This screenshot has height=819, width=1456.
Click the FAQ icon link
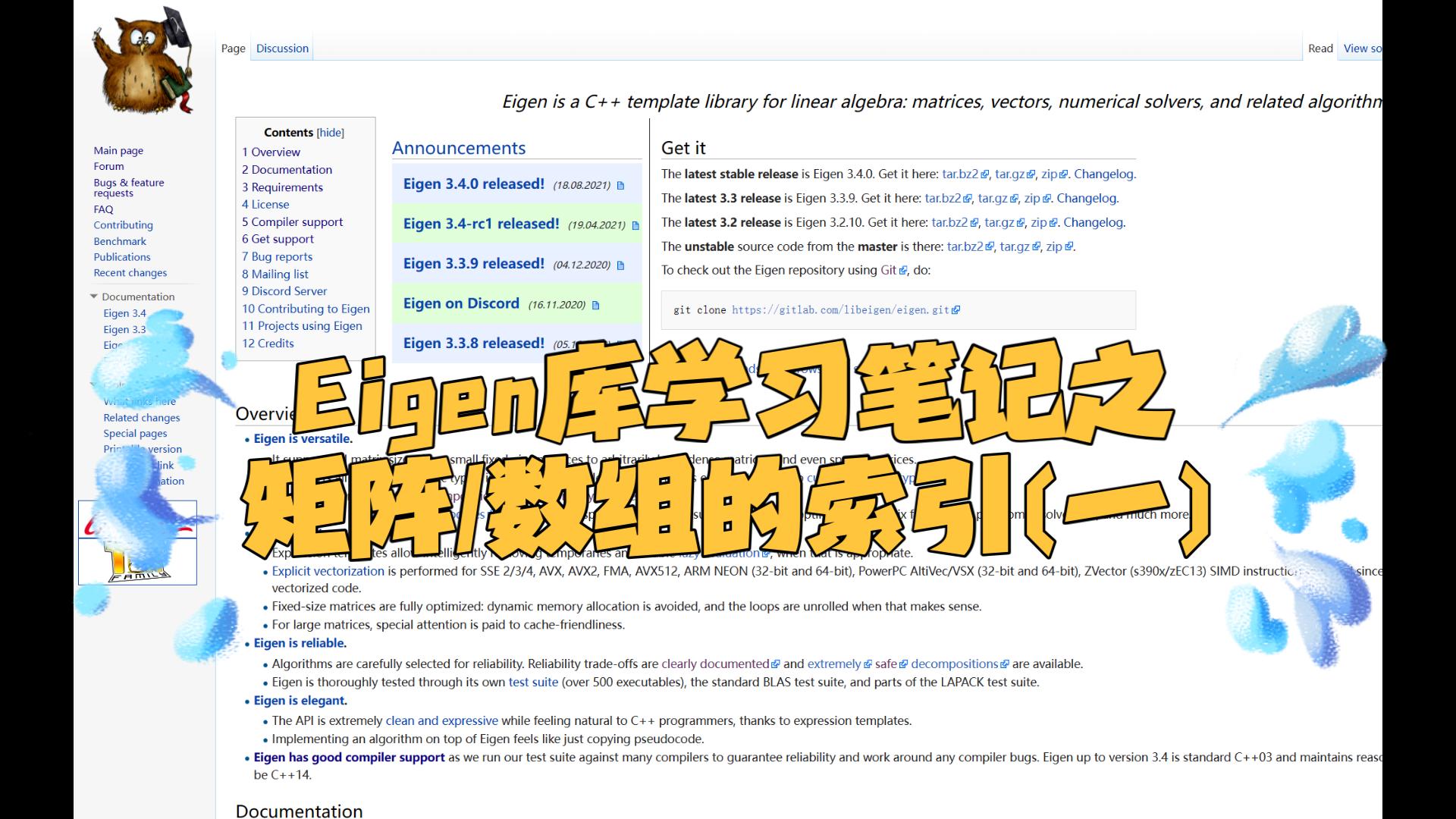[x=103, y=208]
